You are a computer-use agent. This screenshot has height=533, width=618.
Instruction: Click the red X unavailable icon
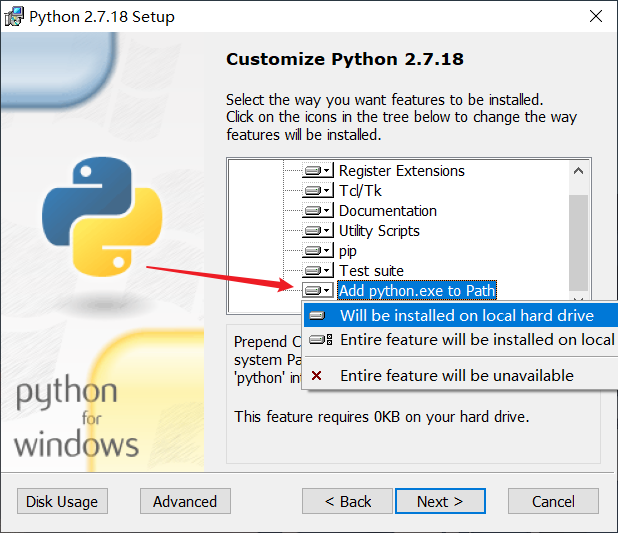[317, 376]
